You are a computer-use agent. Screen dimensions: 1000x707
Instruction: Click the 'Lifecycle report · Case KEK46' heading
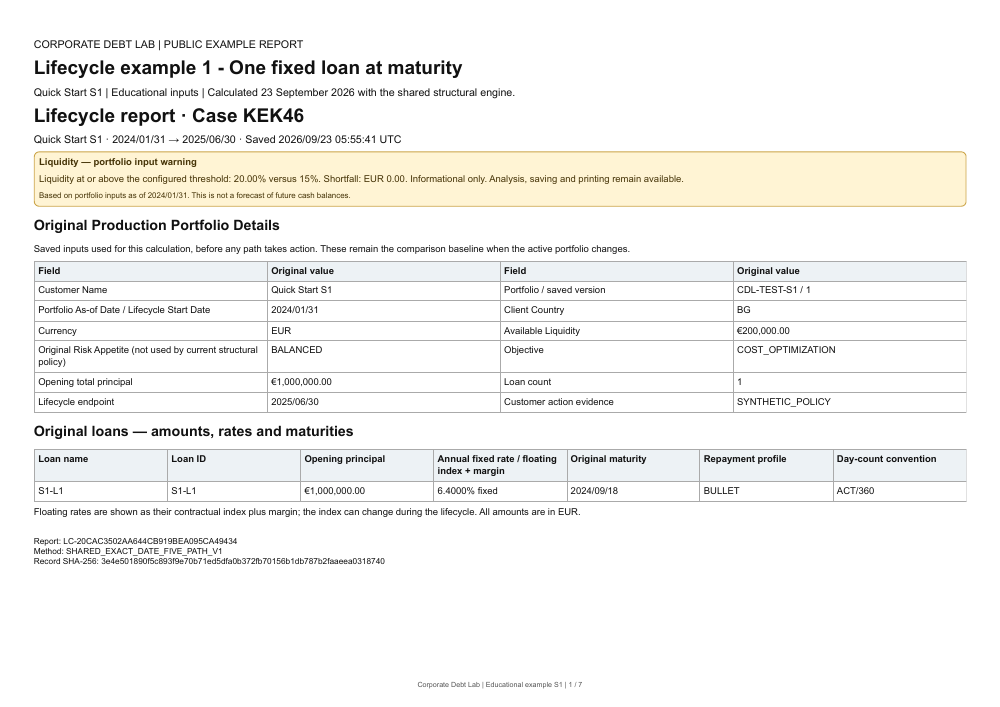[168, 115]
